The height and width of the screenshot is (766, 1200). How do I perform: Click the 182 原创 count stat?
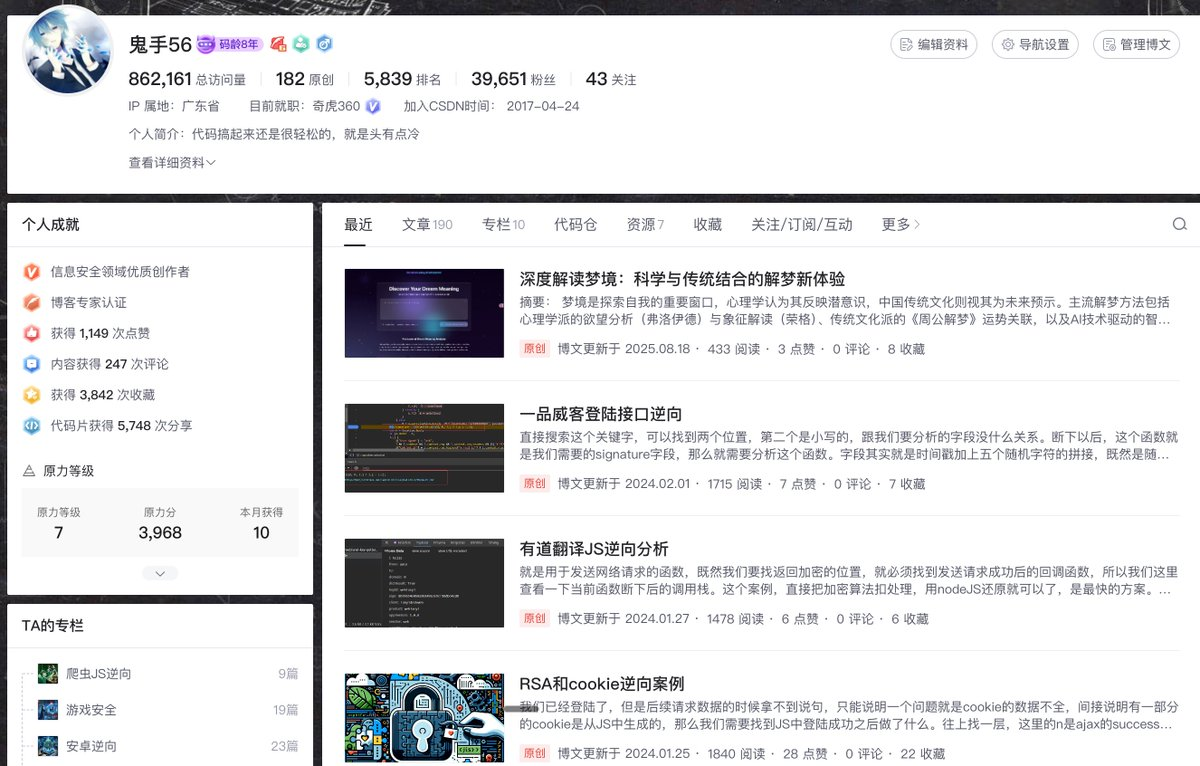tap(304, 79)
